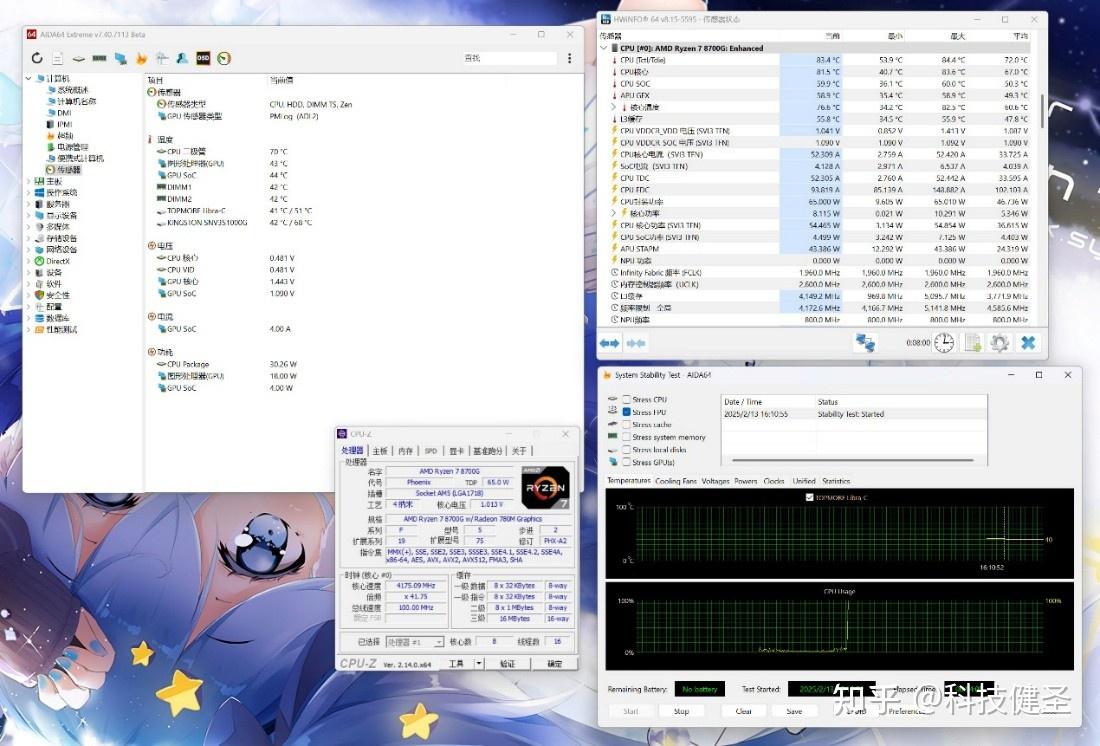This screenshot has height=746, width=1100.
Task: Launch stability test via flame icon
Action: [x=141, y=59]
